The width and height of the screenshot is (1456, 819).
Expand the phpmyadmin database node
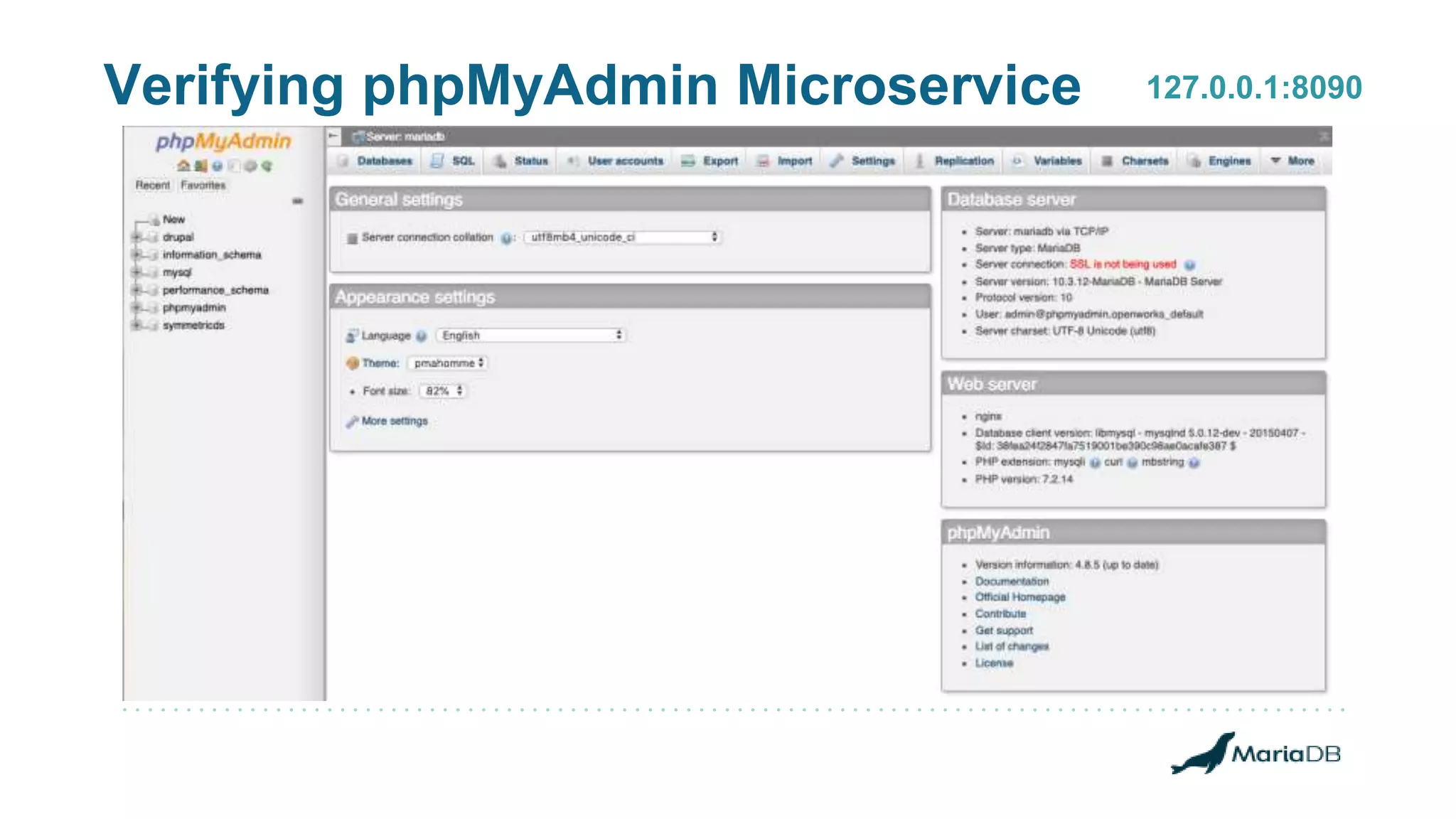(136, 308)
